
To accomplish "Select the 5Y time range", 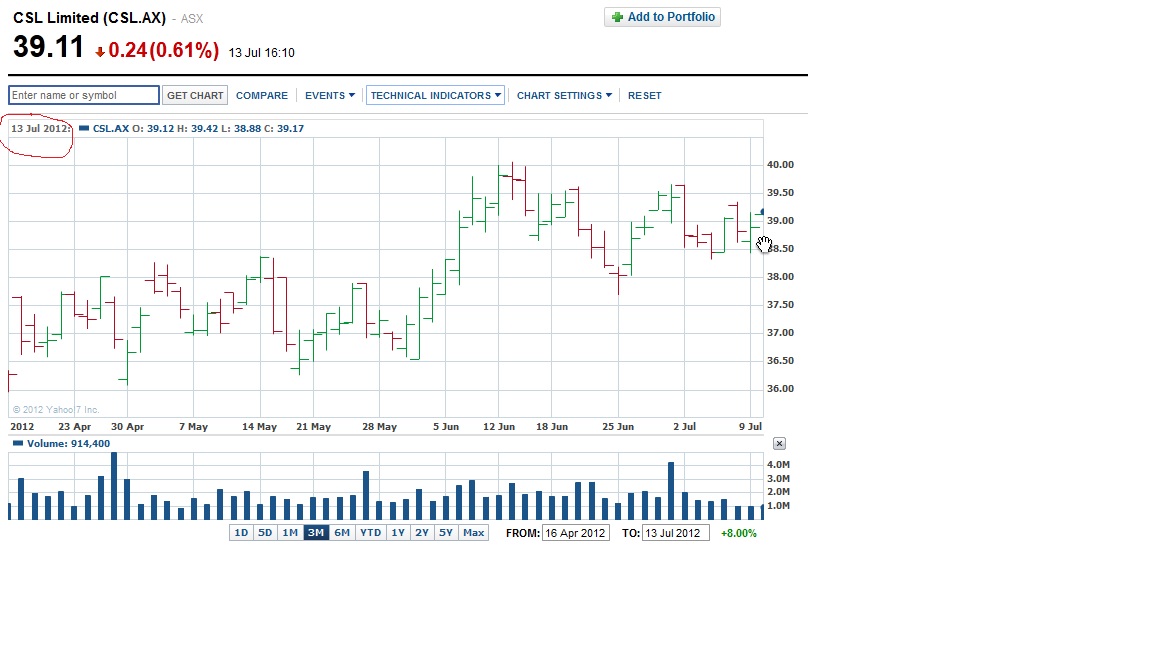I will point(446,533).
